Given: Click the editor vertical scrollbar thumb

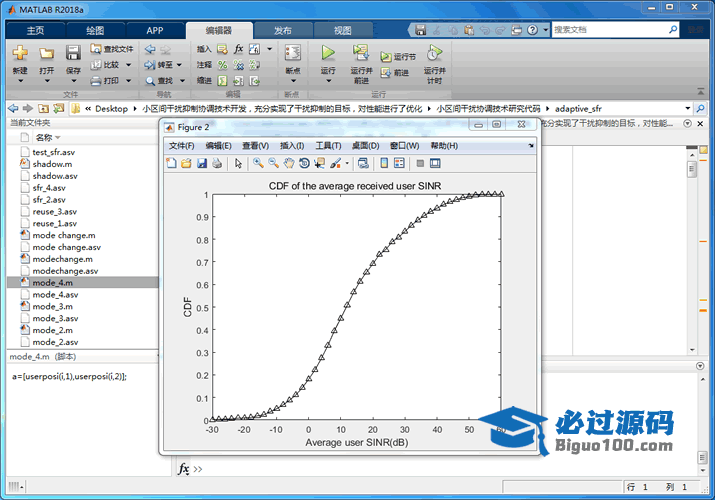Looking at the screenshot, I should 692,169.
